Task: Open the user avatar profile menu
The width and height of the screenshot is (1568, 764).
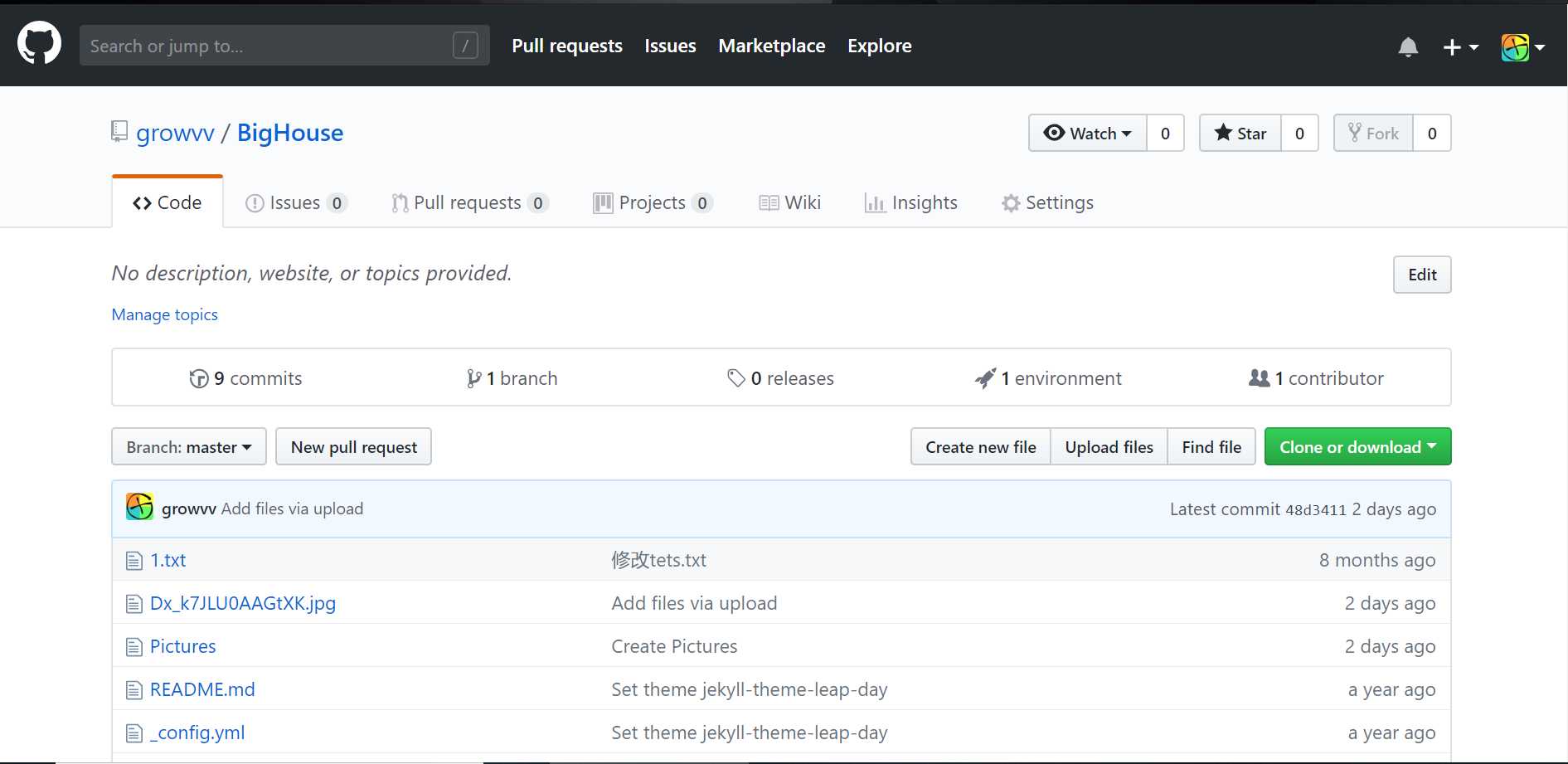Action: tap(1523, 47)
